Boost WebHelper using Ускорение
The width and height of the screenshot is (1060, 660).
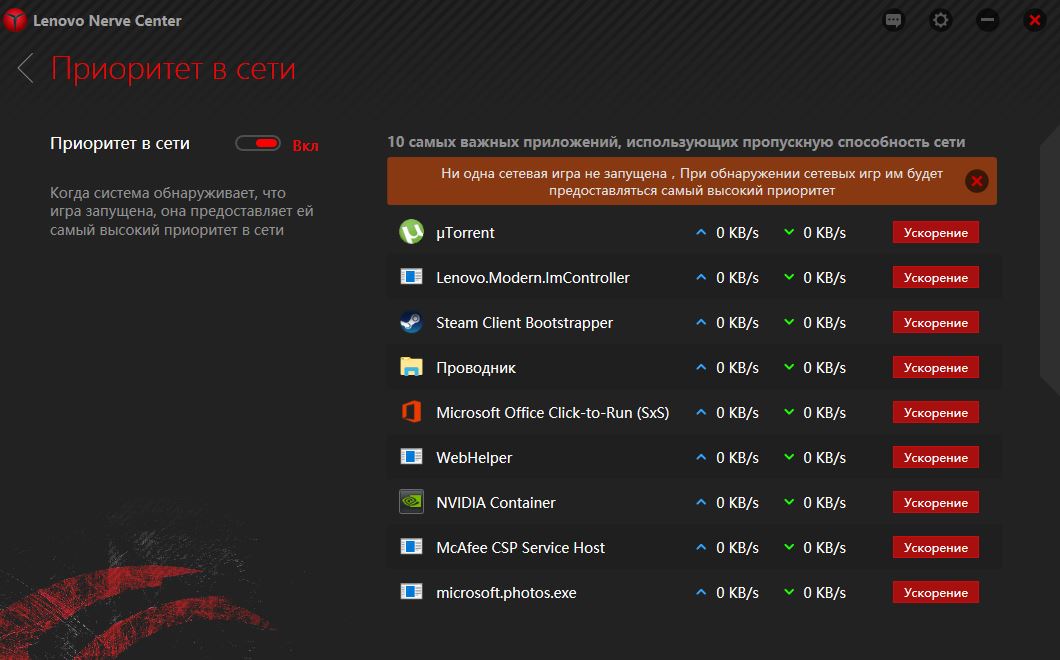pos(936,457)
